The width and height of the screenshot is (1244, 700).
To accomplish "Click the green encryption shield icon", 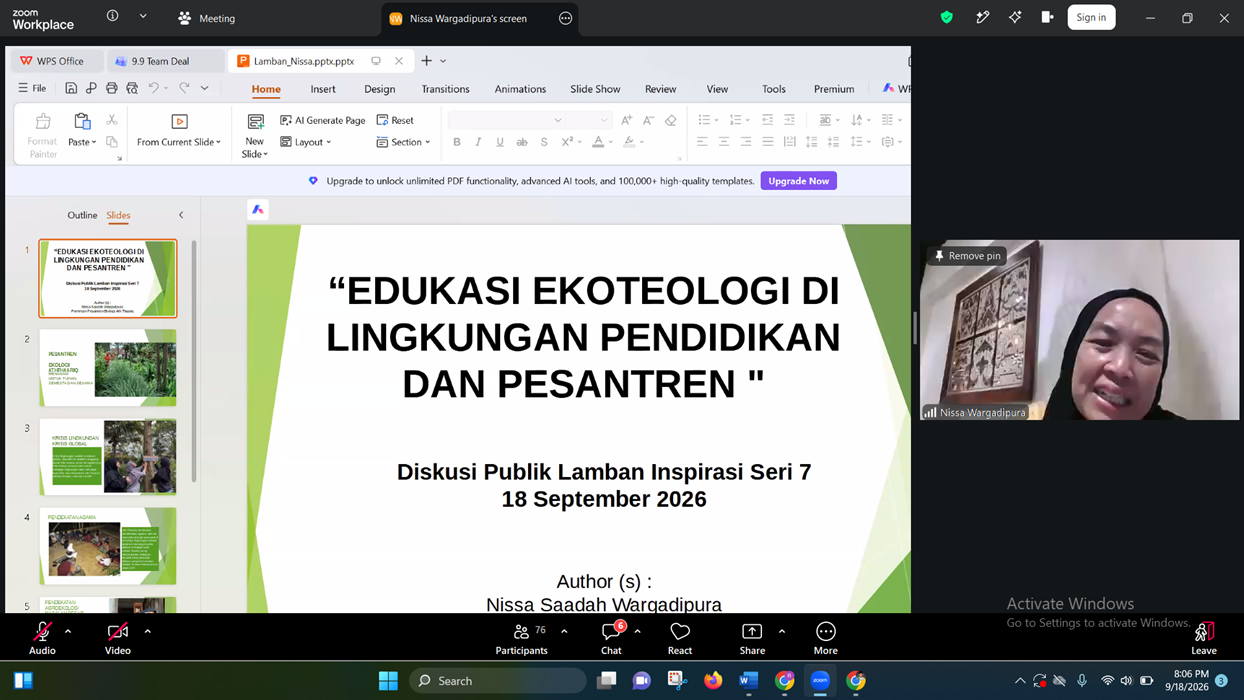I will coord(946,17).
